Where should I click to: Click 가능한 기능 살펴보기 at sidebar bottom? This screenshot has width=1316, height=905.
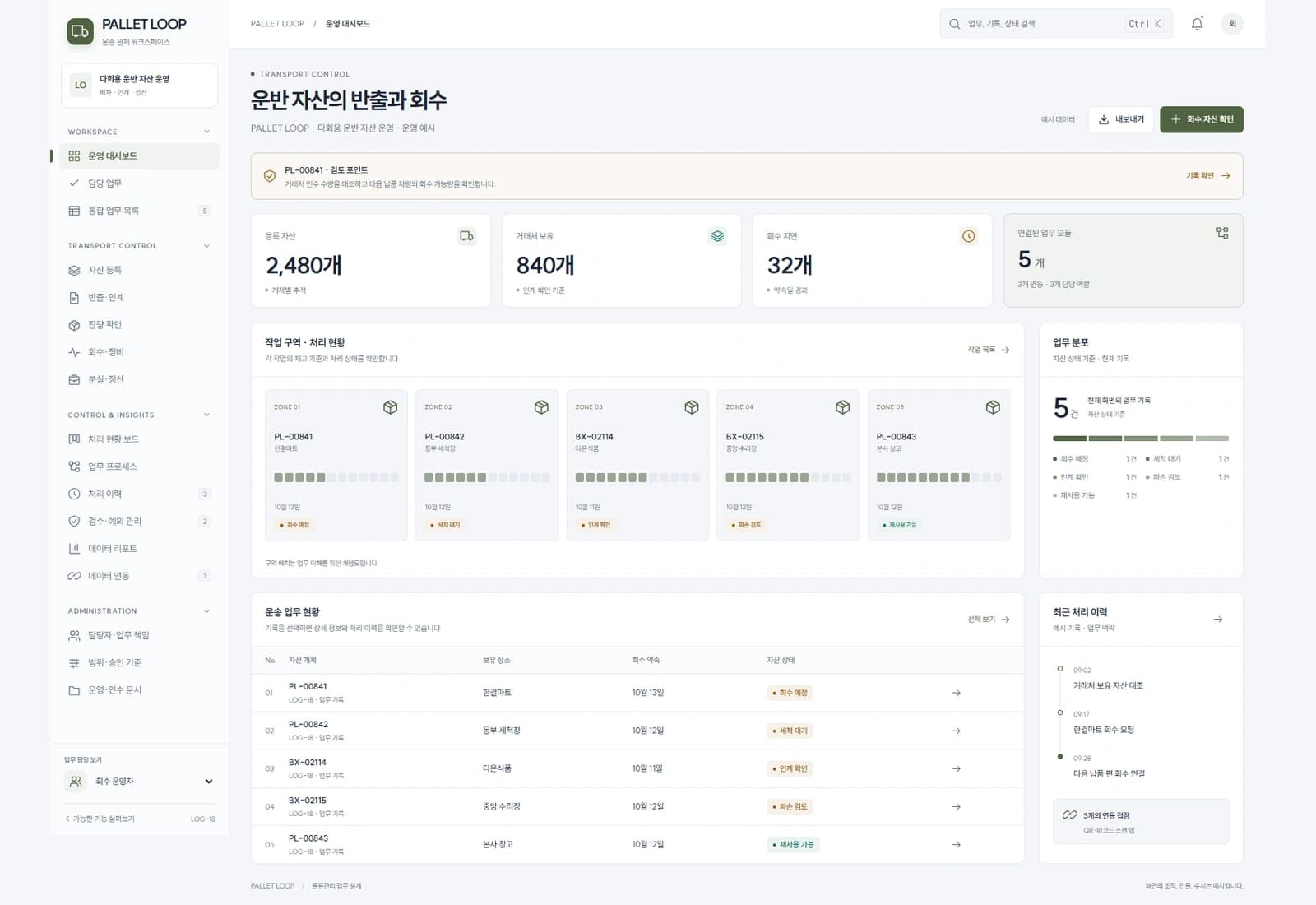click(100, 819)
